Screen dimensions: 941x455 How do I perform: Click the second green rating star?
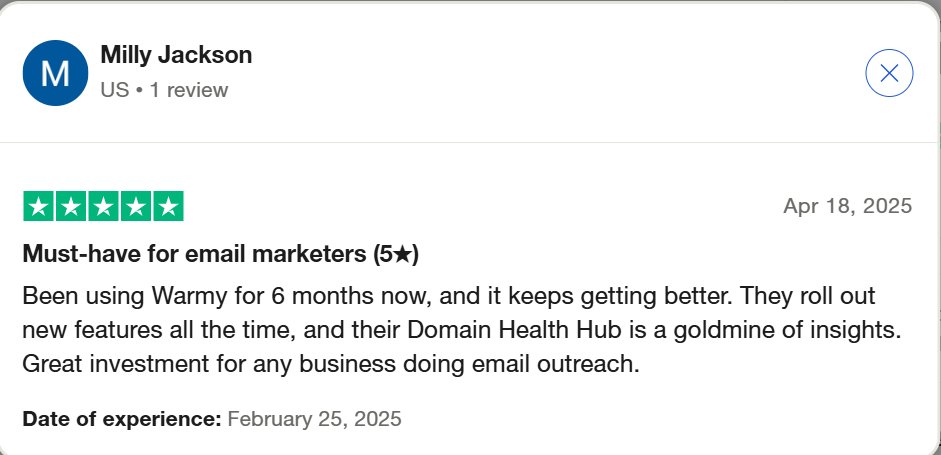pos(71,206)
